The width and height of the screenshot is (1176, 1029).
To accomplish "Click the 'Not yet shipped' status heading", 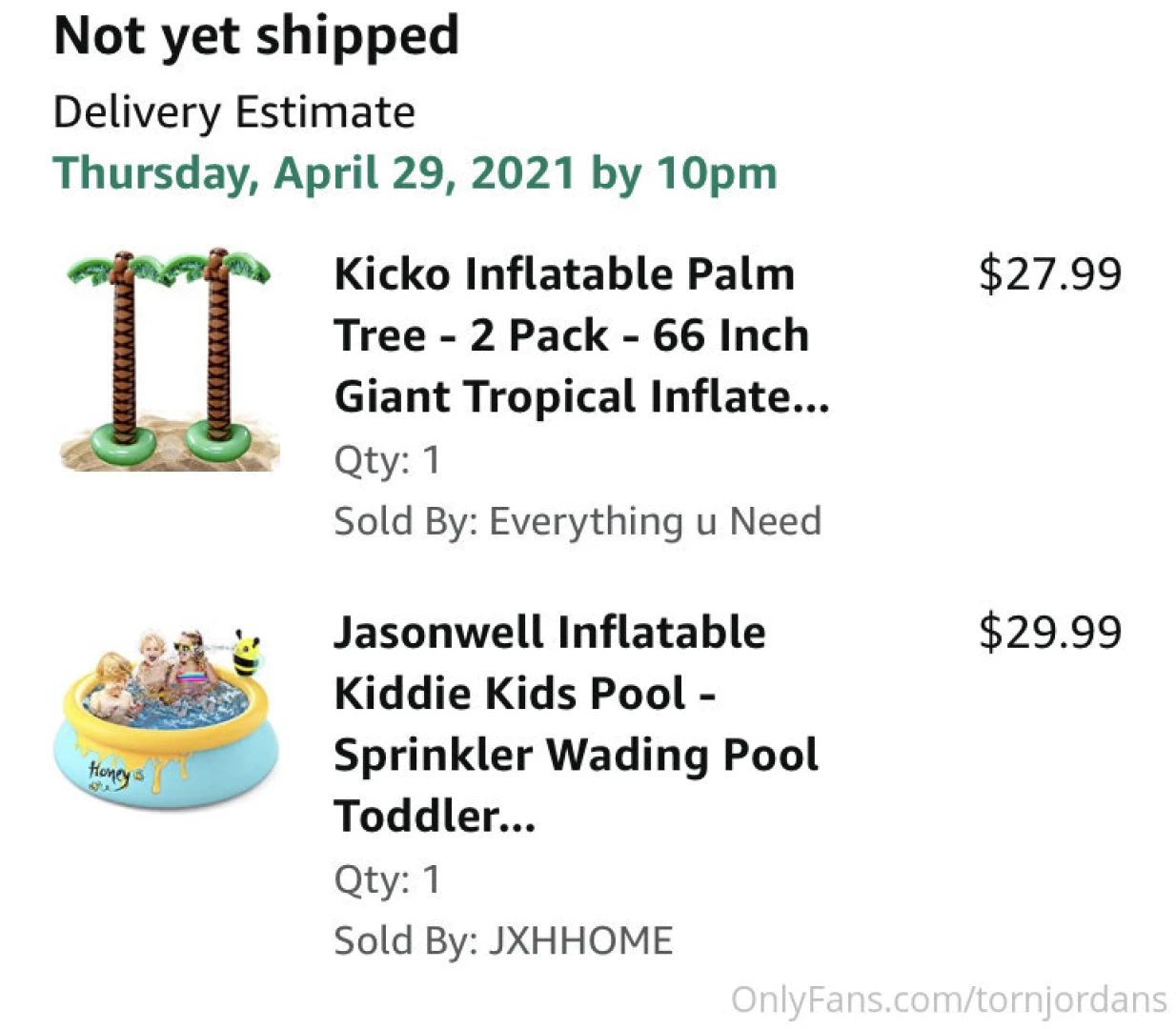I will point(256,36).
